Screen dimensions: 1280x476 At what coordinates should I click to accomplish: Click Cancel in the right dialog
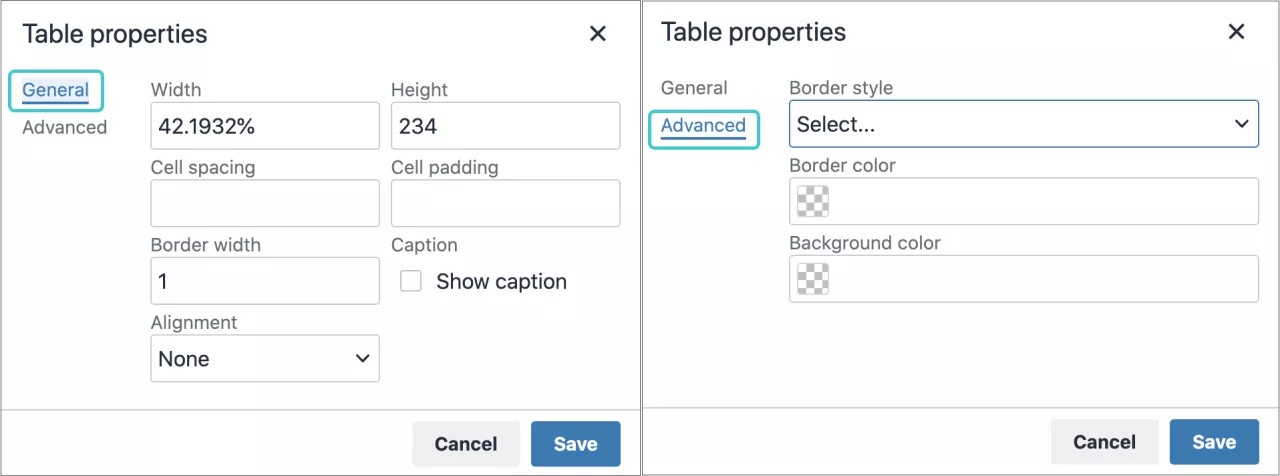(x=1104, y=442)
